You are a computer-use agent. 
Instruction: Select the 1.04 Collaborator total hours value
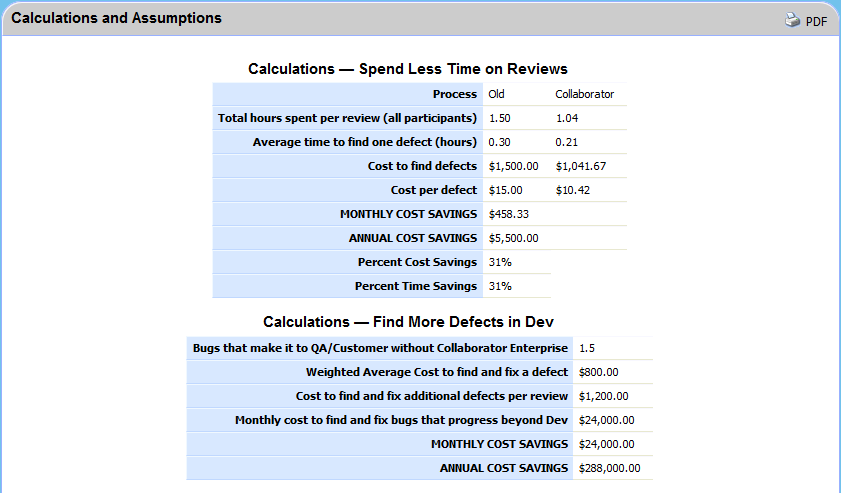click(x=567, y=118)
